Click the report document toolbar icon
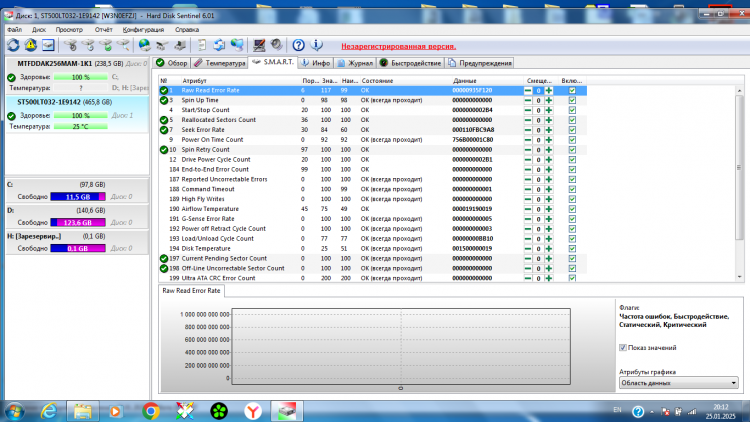 pos(201,45)
